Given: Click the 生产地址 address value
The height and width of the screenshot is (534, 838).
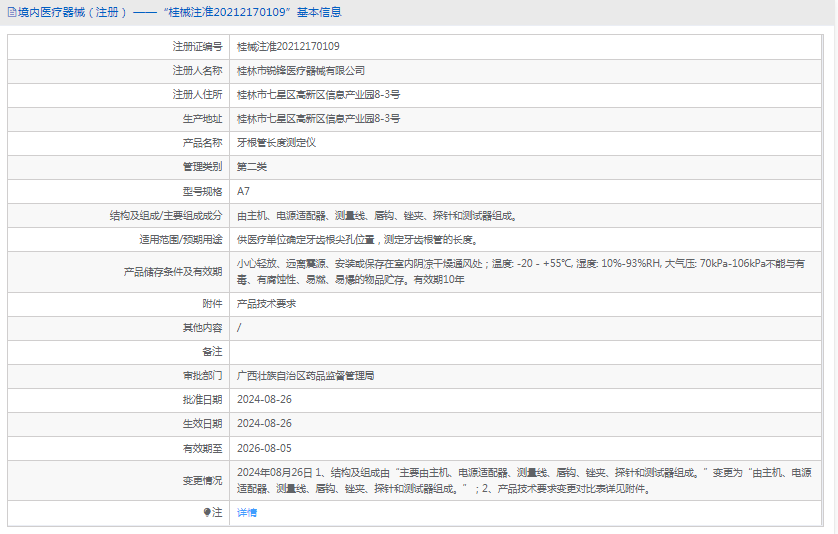Looking at the screenshot, I should pyautogui.click(x=319, y=119).
